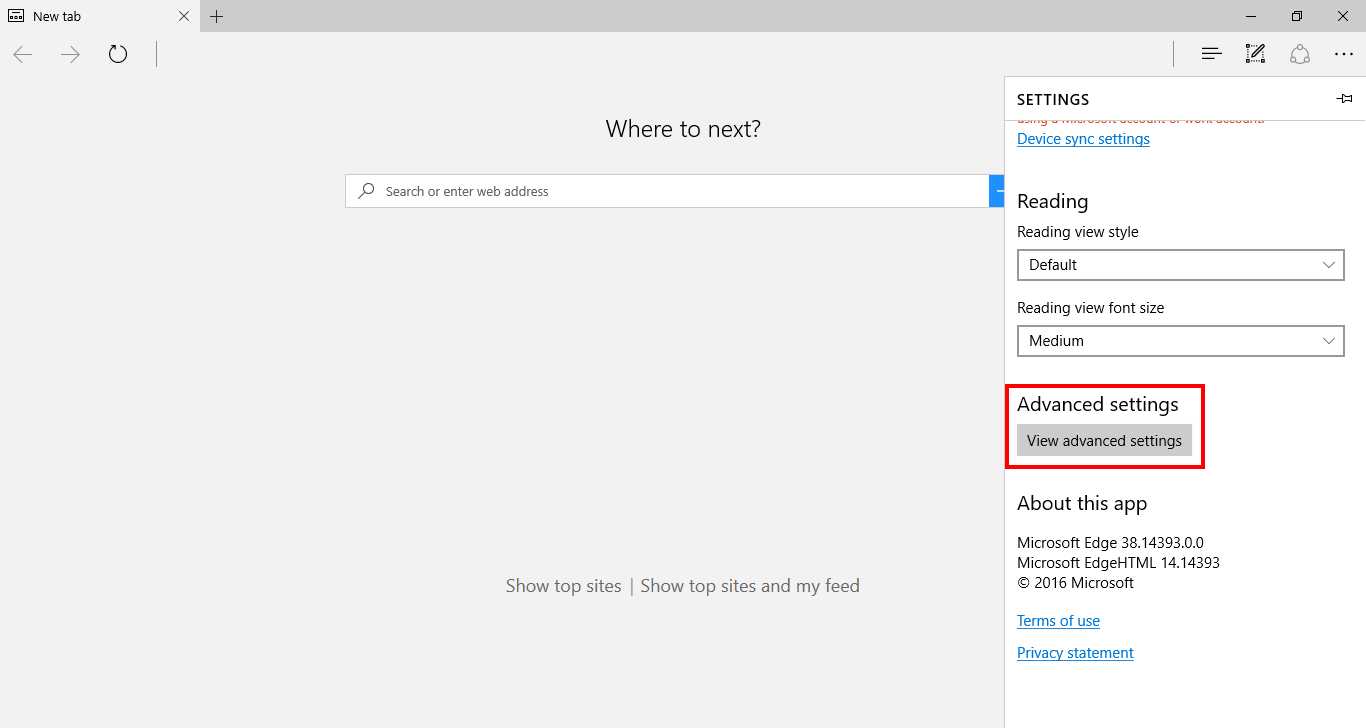Viewport: 1366px width, 728px height.
Task: Click the Forward navigation arrow
Action: click(70, 54)
